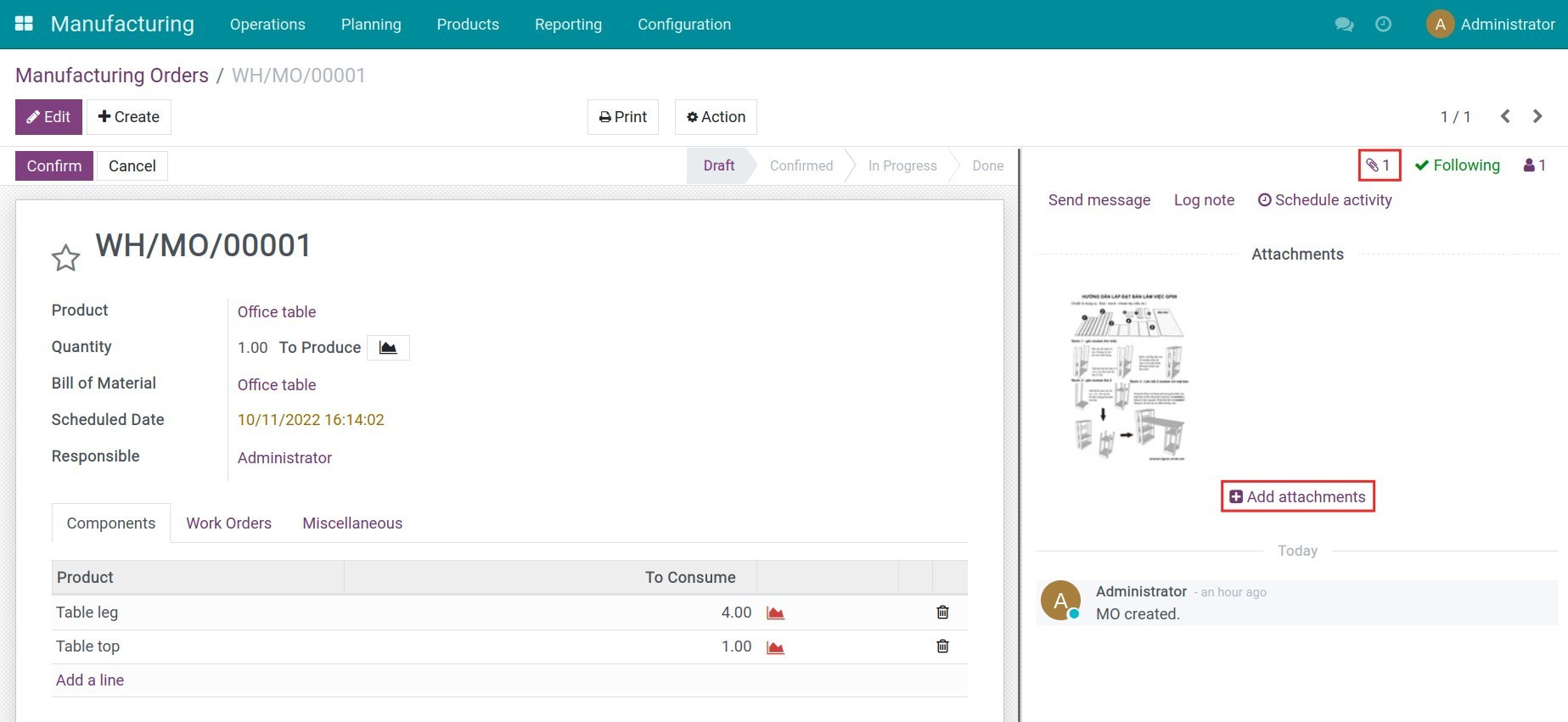The image size is (1568, 722).
Task: Click Table leg forecast chart icon
Action: tap(775, 613)
